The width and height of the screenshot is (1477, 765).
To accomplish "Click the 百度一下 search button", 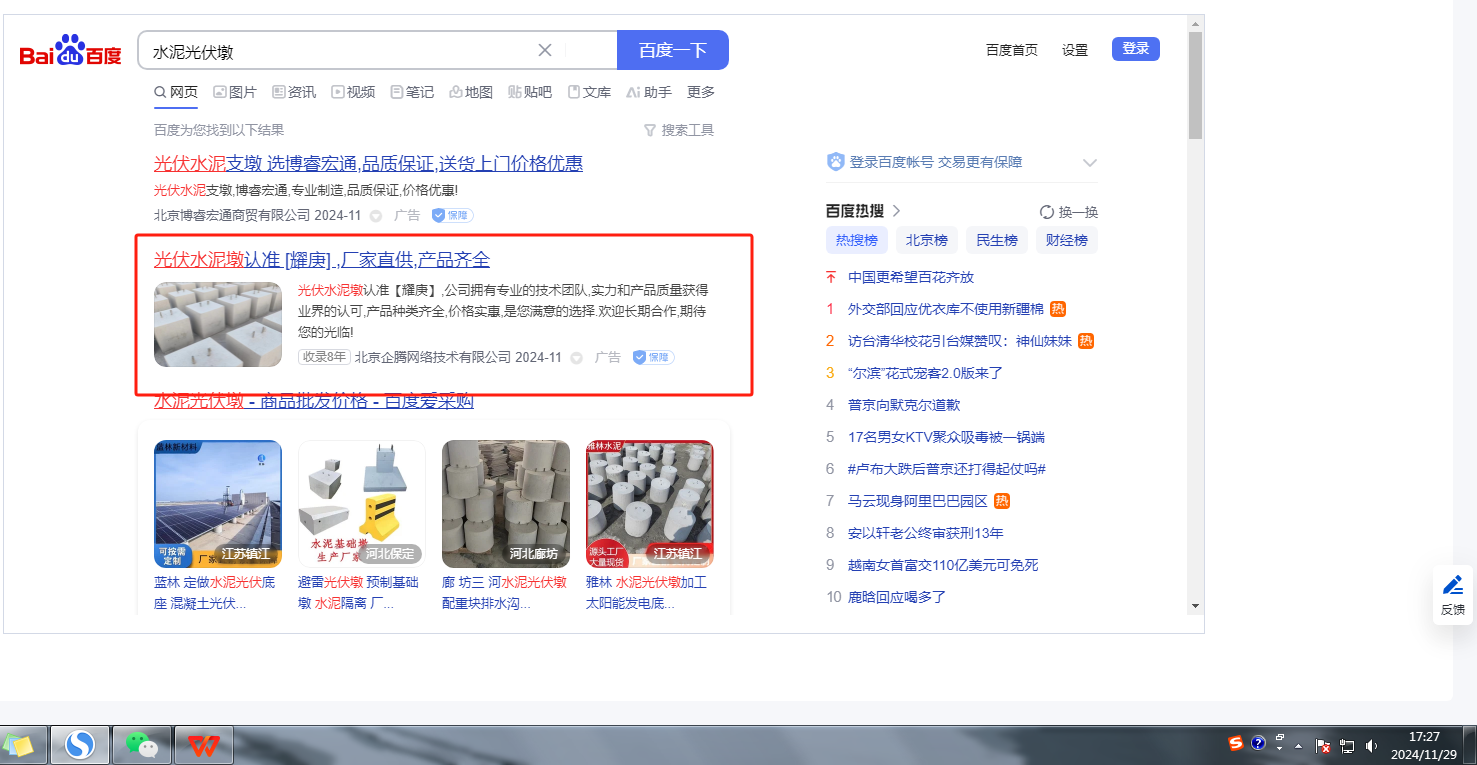I will pyautogui.click(x=673, y=50).
